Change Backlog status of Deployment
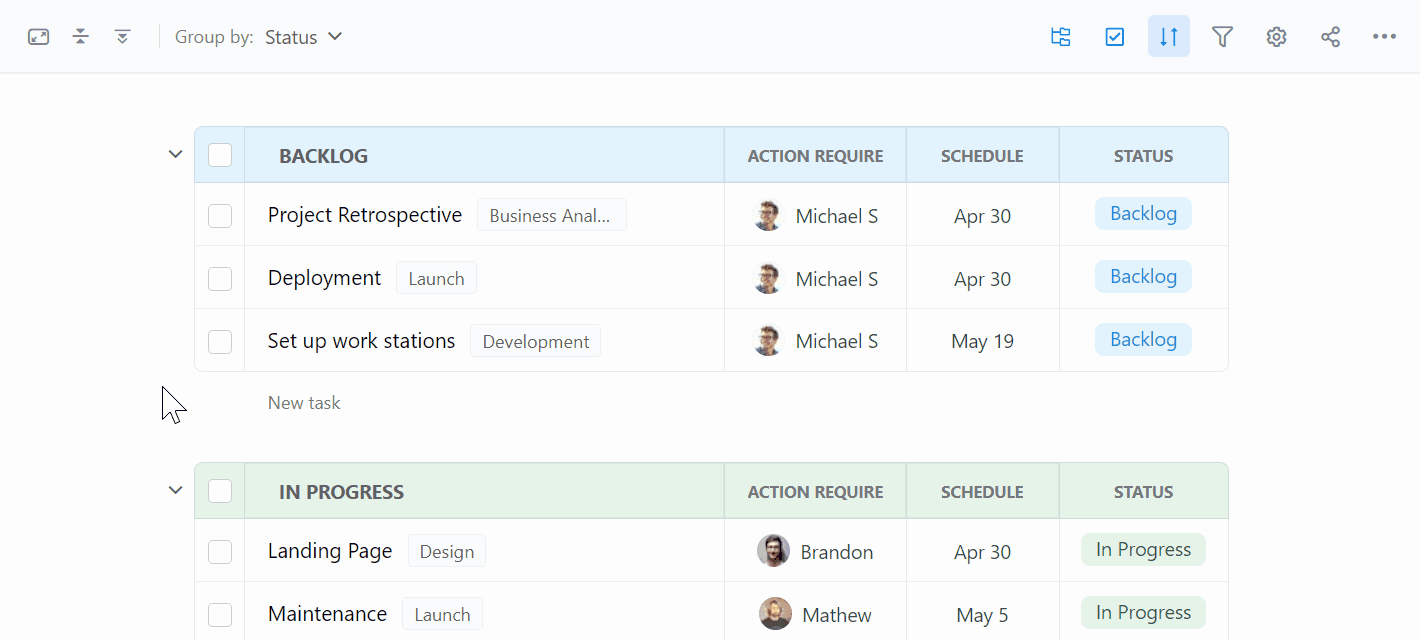This screenshot has width=1420, height=640. [x=1143, y=277]
